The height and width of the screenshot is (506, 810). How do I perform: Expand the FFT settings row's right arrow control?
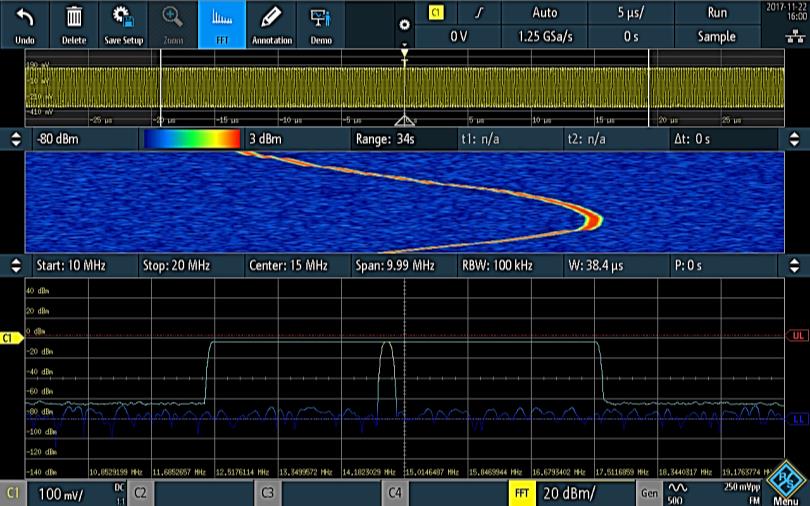point(795,266)
